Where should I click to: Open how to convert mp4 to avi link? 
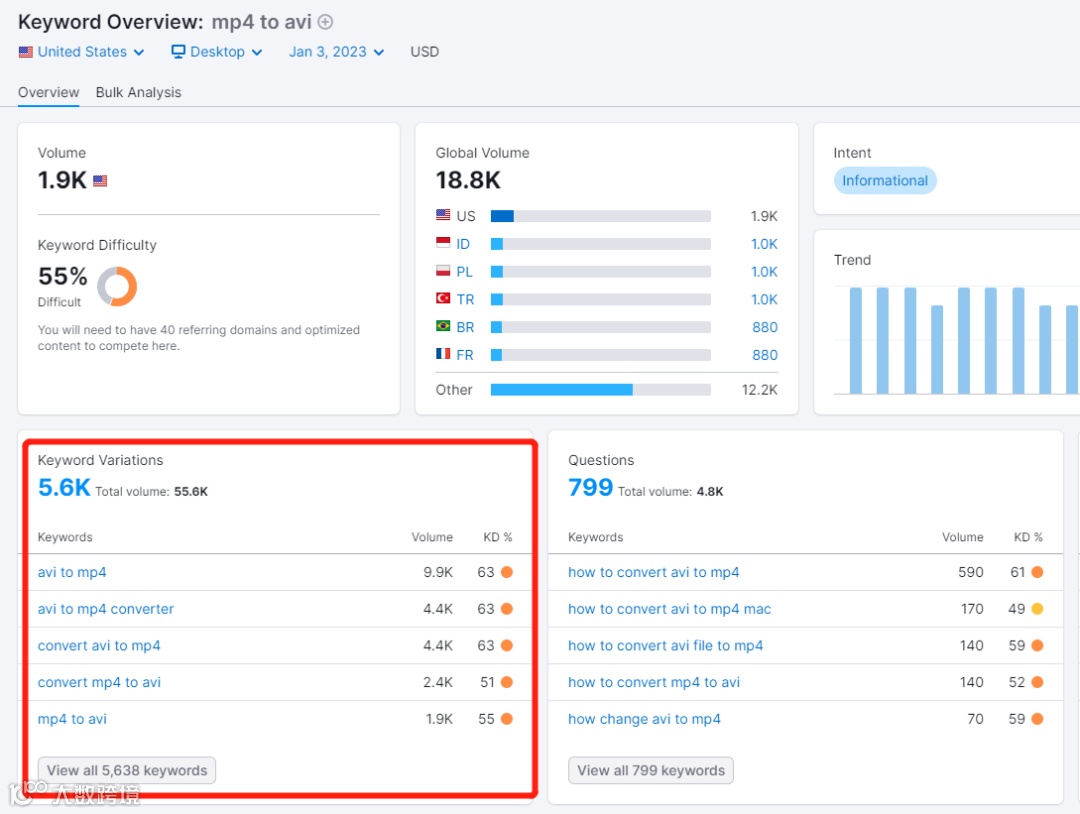click(654, 682)
